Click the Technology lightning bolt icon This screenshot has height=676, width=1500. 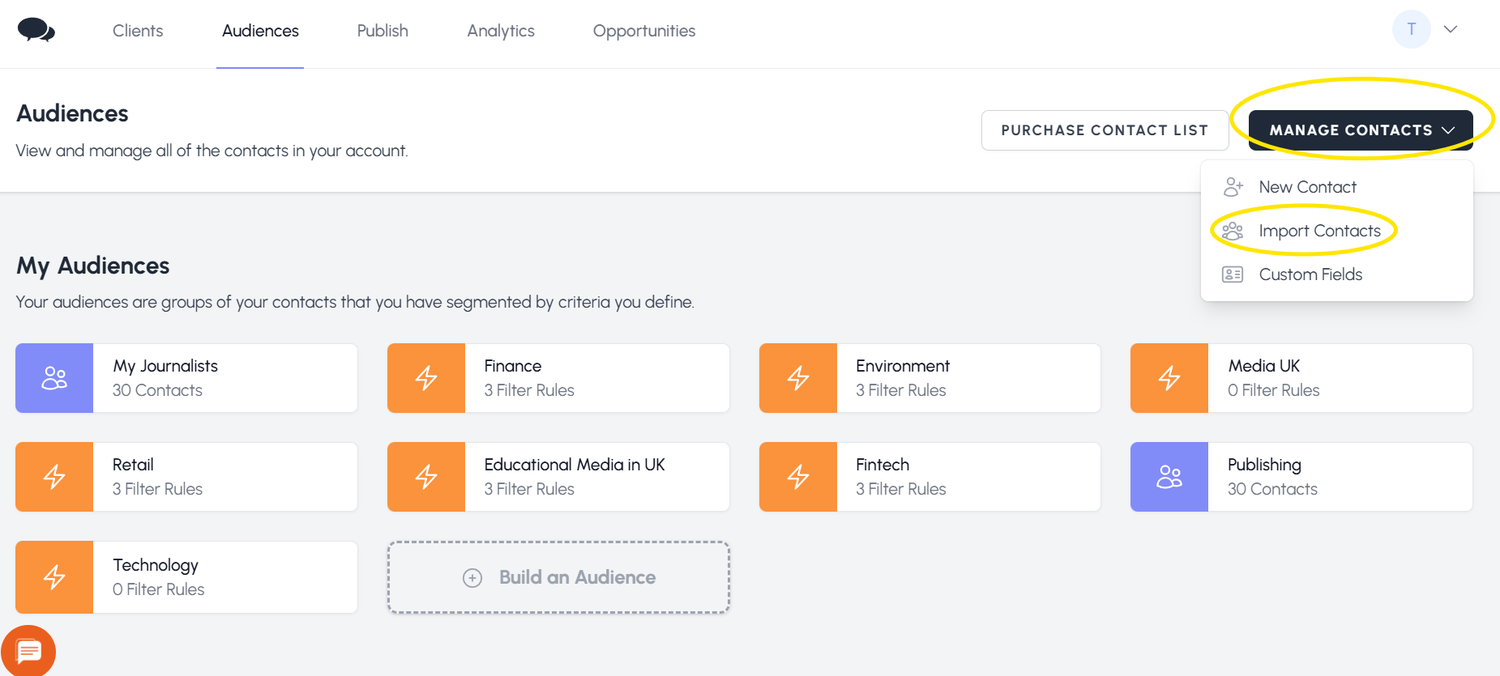coord(54,577)
